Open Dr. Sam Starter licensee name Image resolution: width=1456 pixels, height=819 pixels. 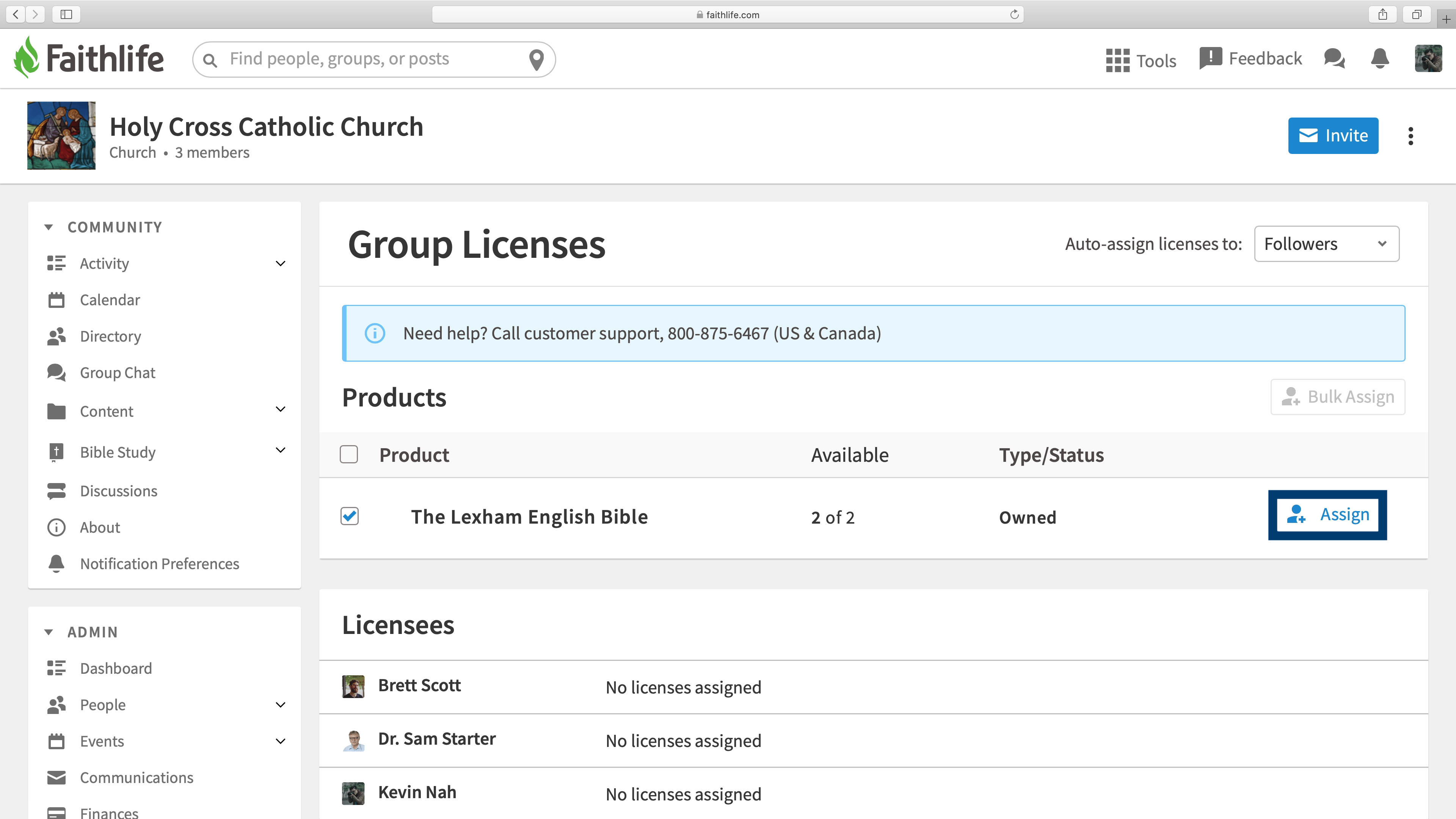coord(436,739)
